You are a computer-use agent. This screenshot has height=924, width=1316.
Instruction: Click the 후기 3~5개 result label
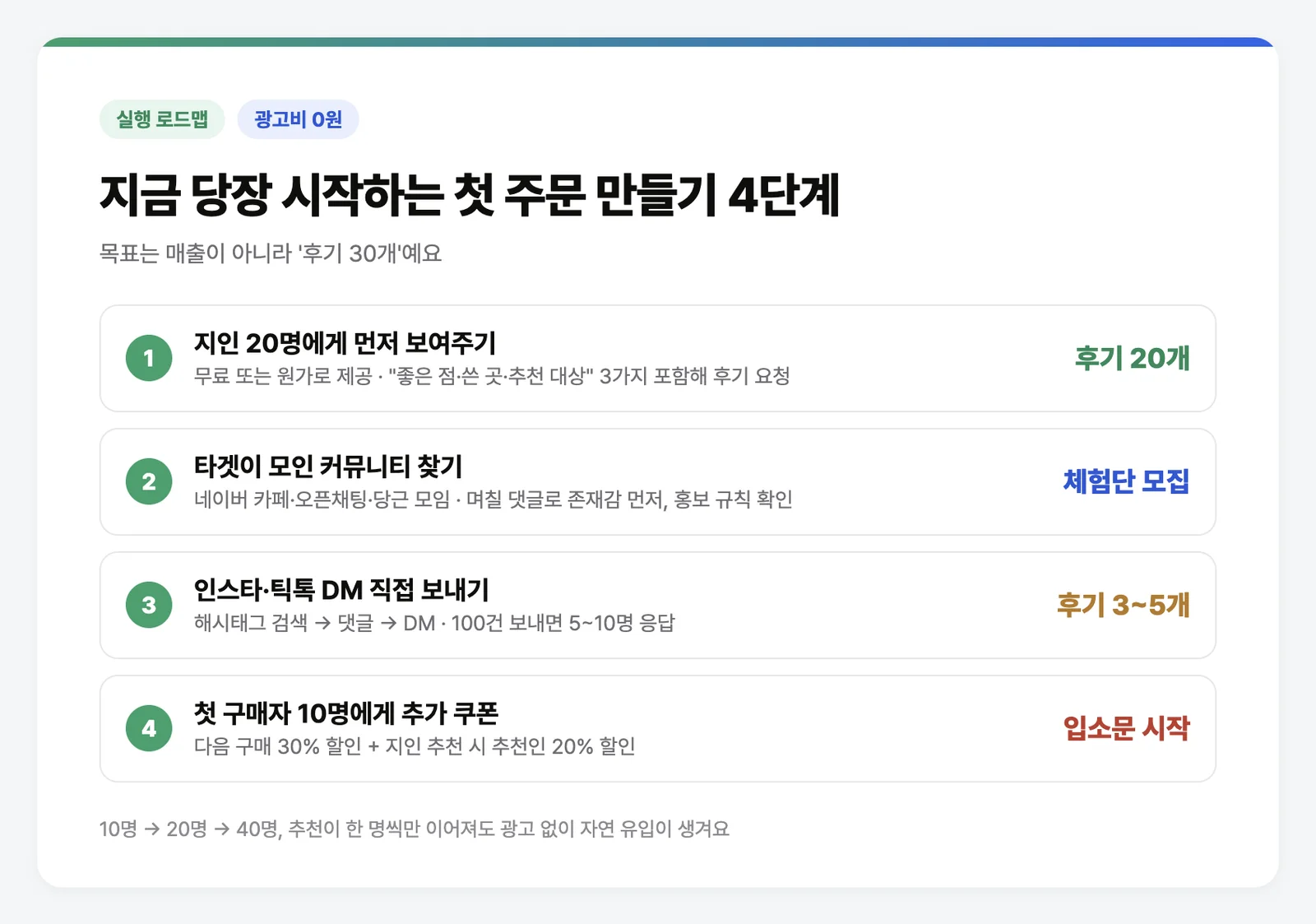tap(1123, 605)
